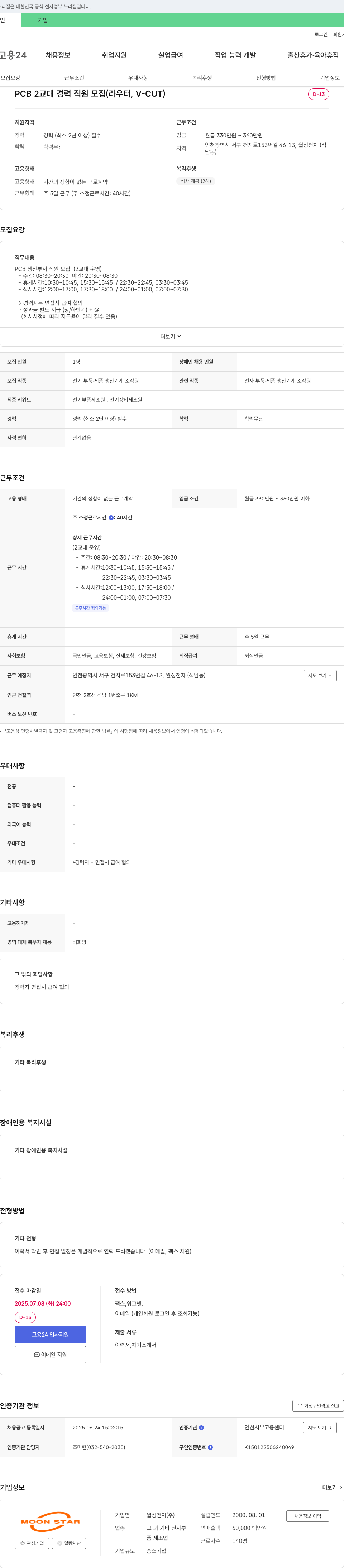This screenshot has width=344, height=1568.
Task: Click the 고용24 site logo
Action: click(13, 55)
